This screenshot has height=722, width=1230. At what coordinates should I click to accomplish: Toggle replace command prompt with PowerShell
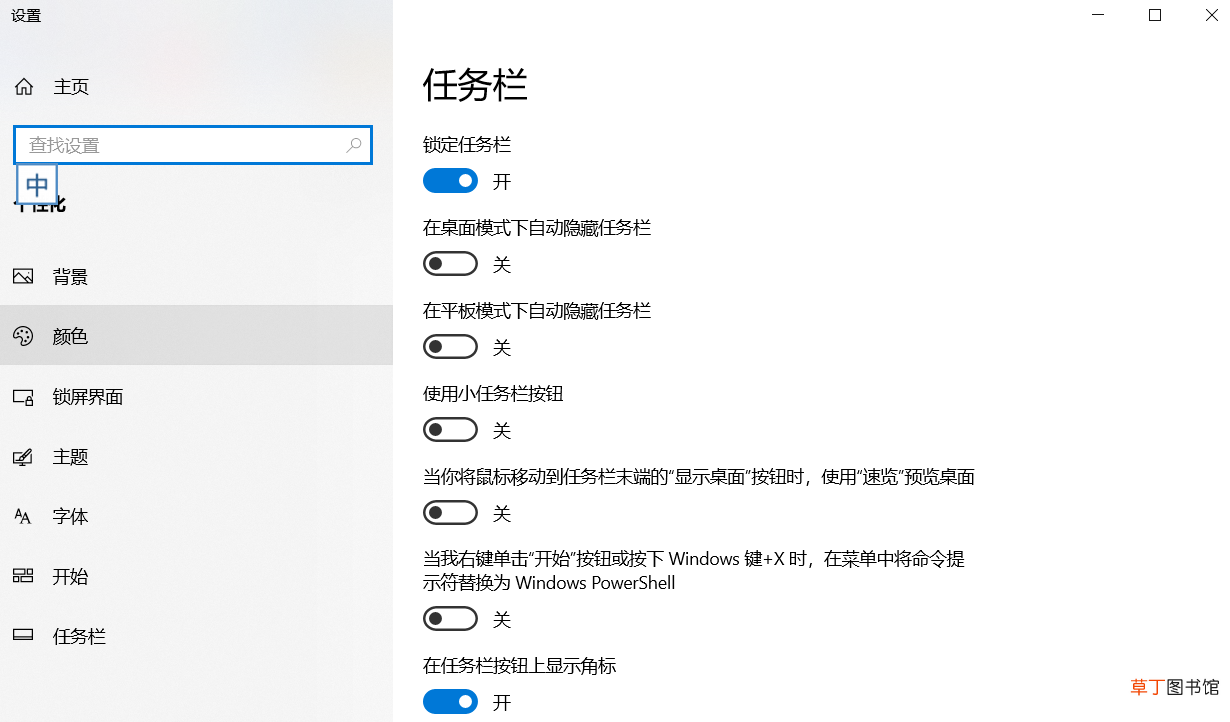(450, 619)
